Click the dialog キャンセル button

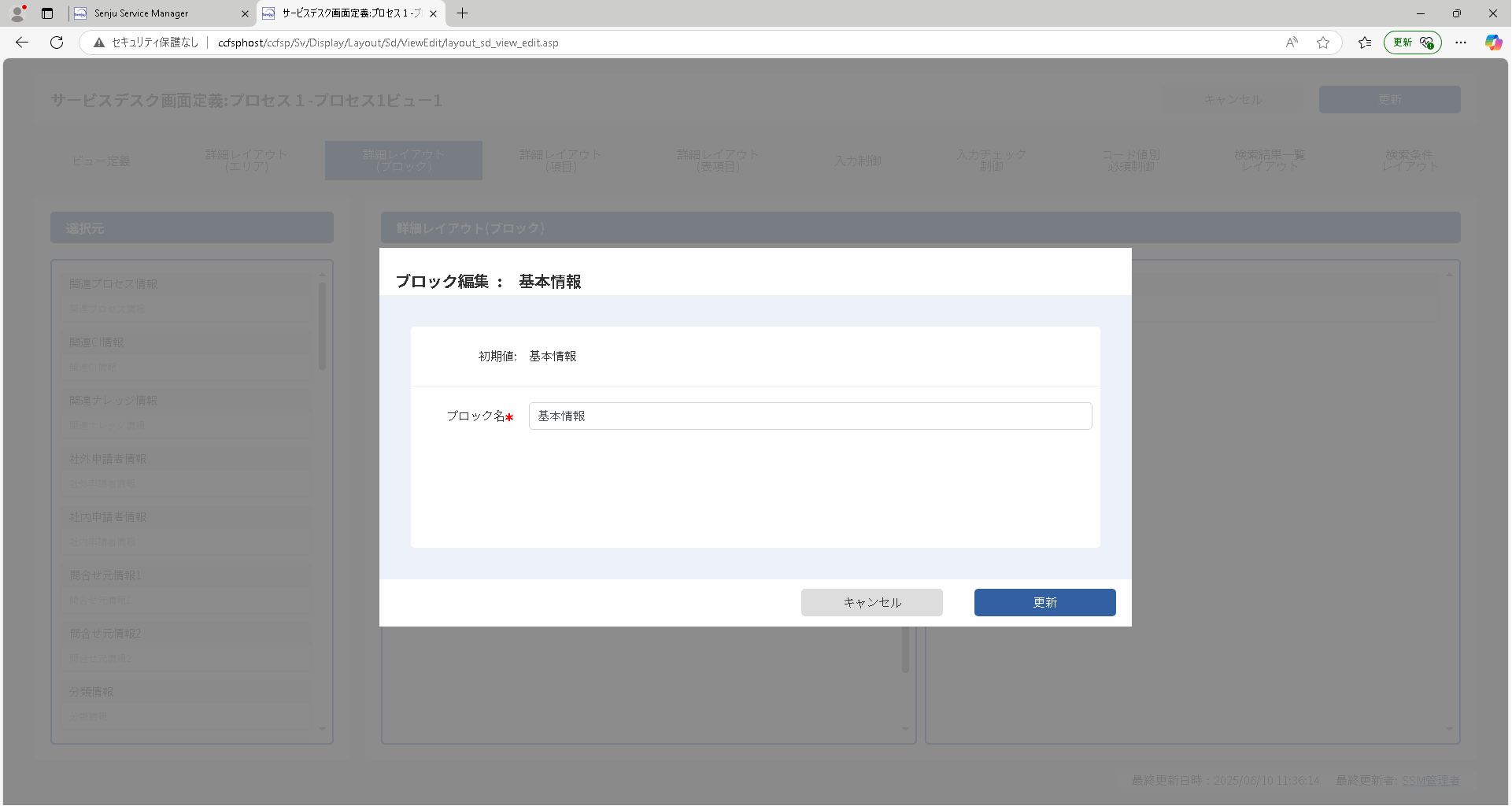click(872, 603)
